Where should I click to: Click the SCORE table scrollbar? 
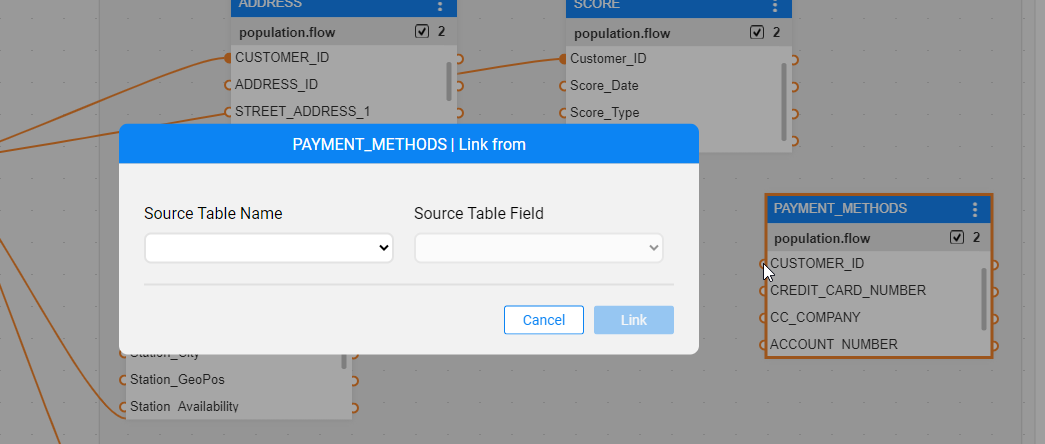(784, 100)
